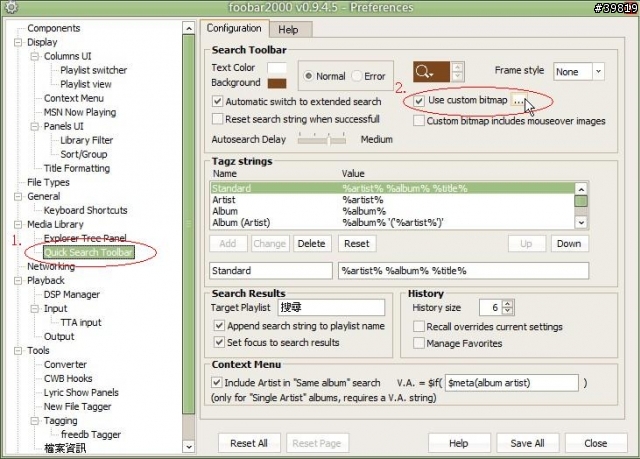Screen dimensions: 640x459
Task: Uncheck Use custom bitmap
Action: tap(419, 100)
